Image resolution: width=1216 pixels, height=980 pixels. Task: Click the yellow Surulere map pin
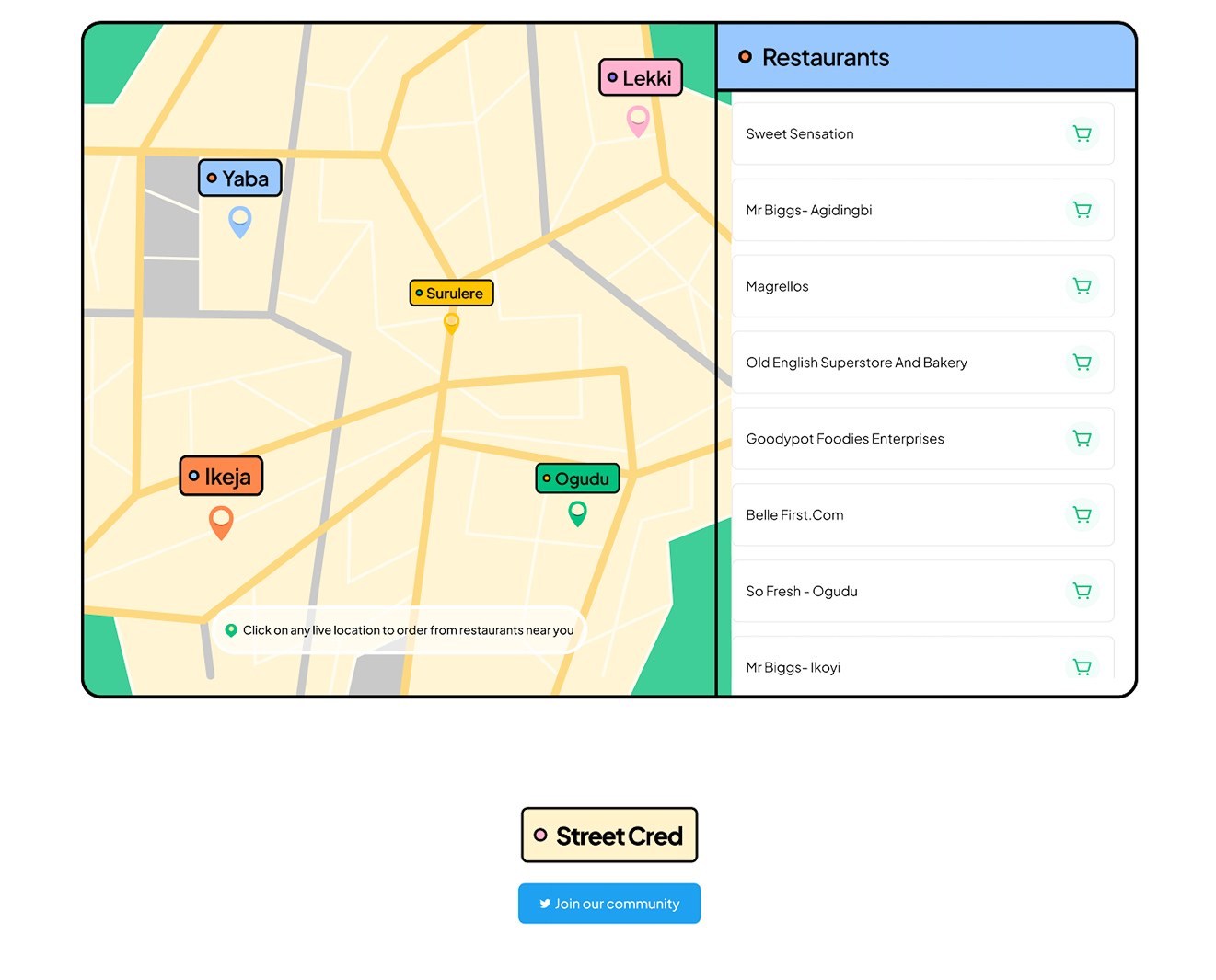(x=451, y=323)
